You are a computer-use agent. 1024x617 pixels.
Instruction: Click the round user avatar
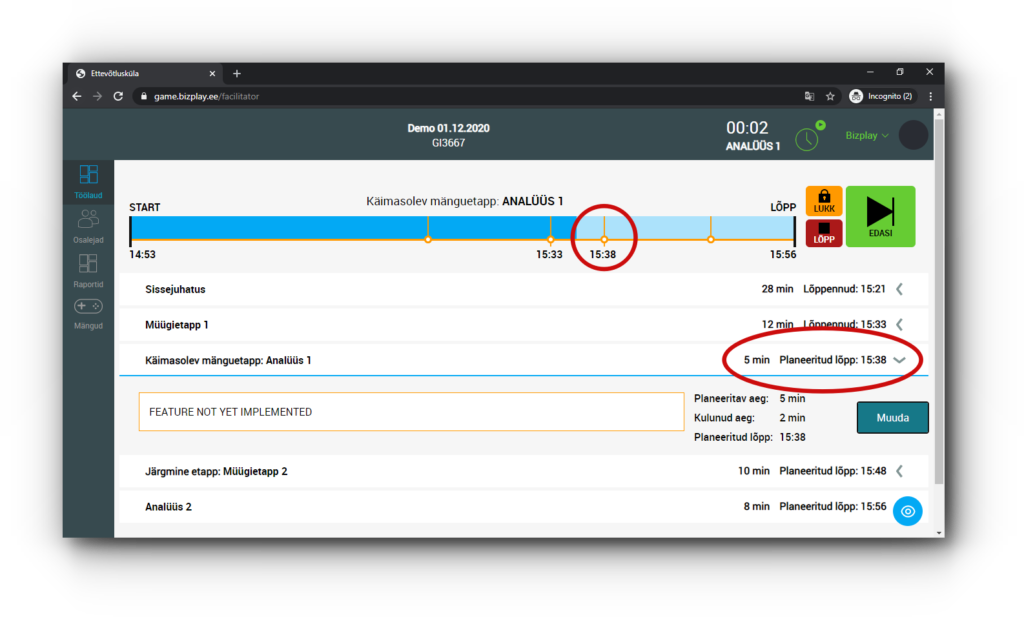pos(913,135)
